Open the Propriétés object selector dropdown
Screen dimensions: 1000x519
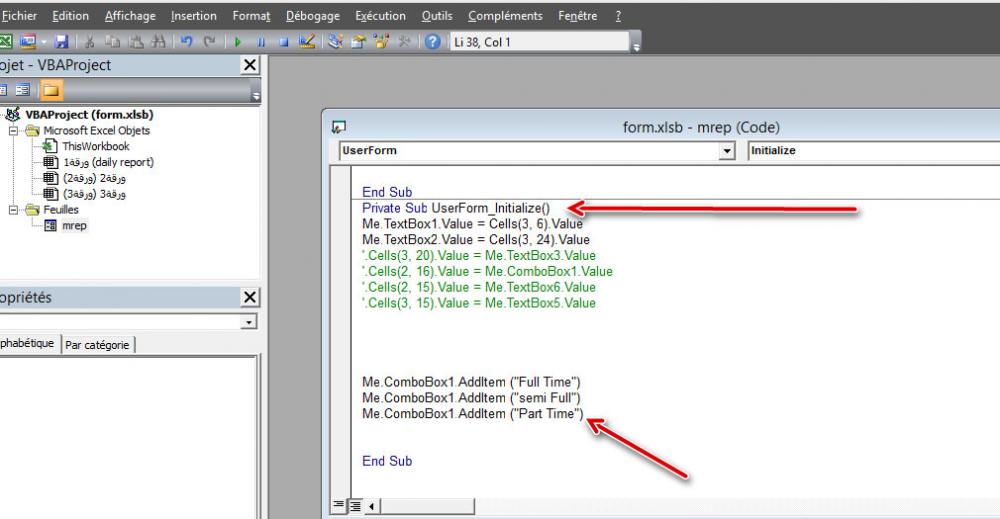point(249,322)
